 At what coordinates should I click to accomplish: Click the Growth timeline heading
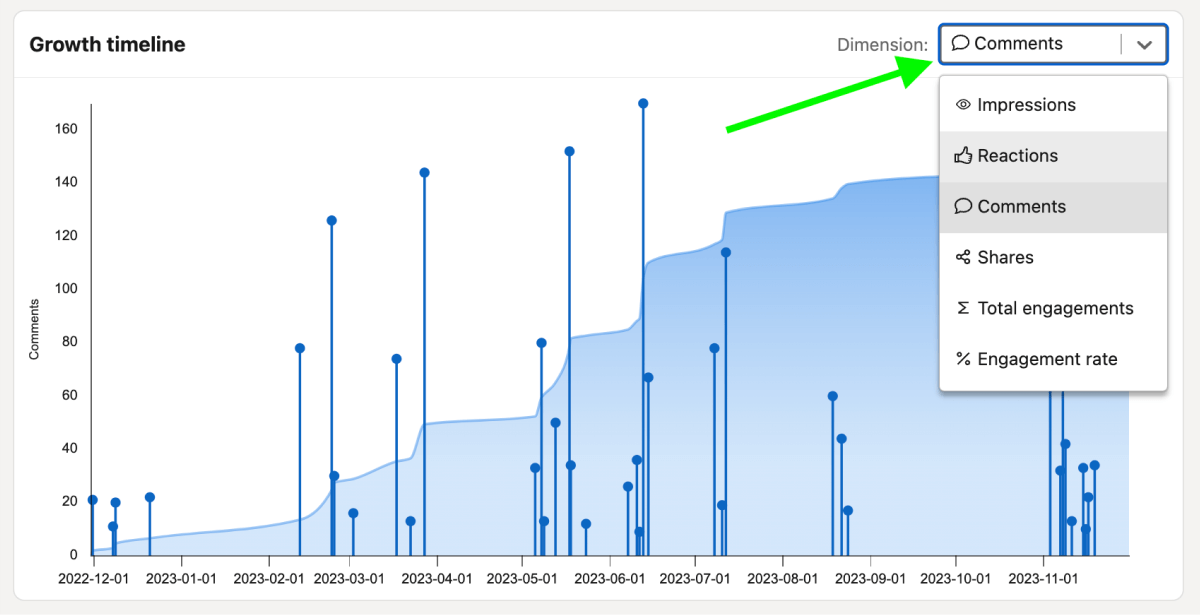(x=108, y=44)
